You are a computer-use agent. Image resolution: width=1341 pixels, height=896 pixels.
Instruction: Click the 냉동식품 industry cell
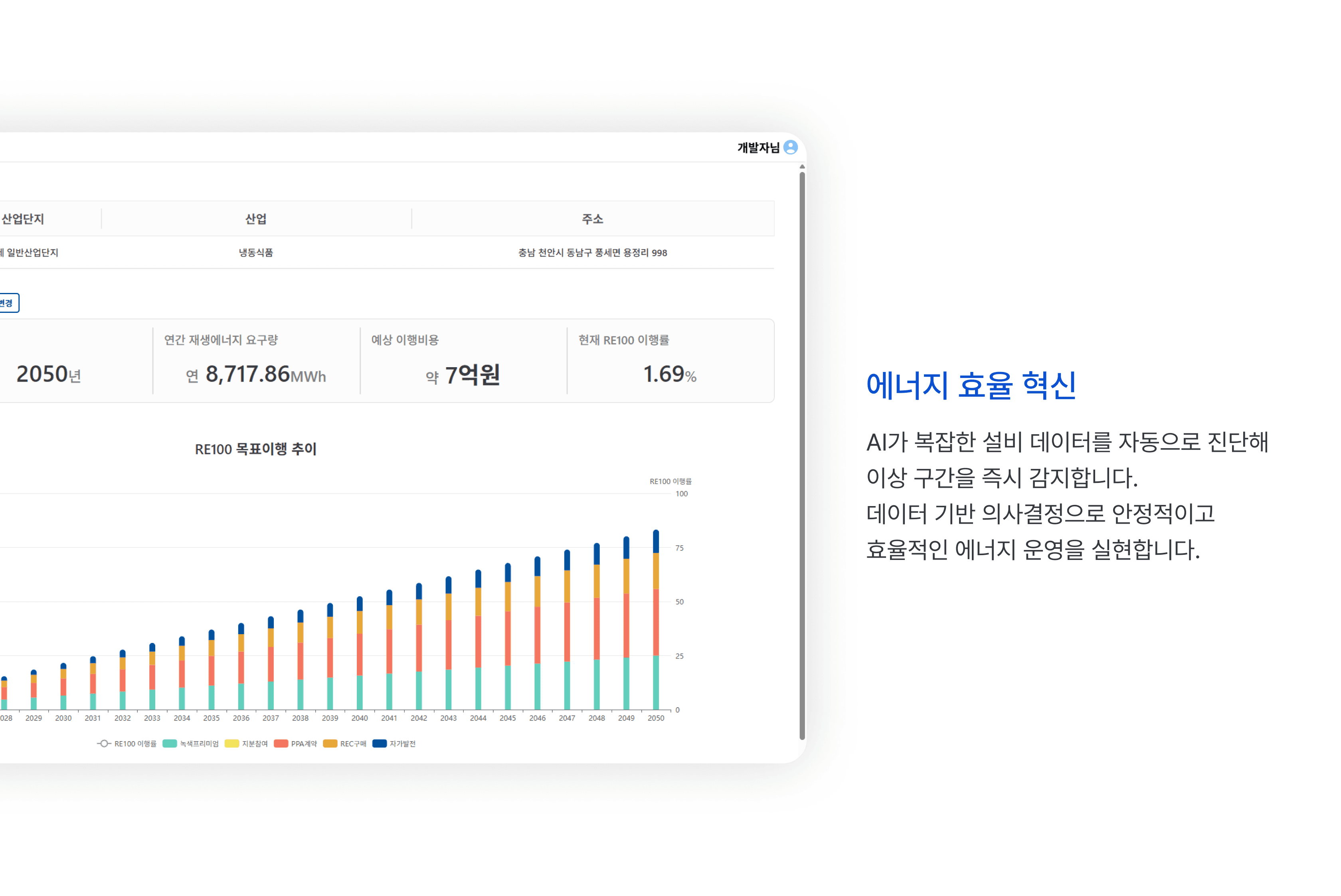coord(256,253)
